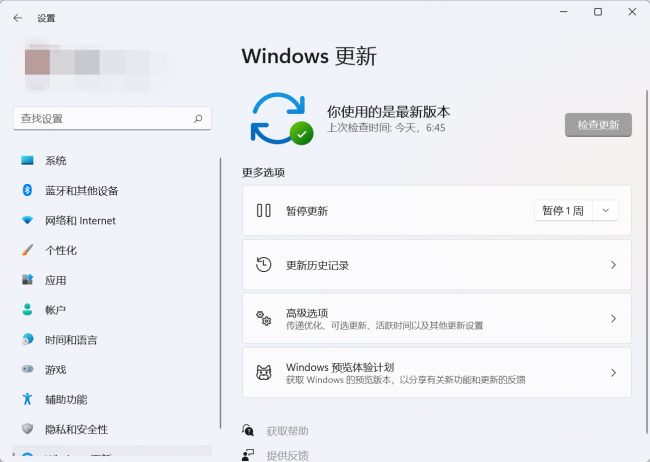Screen dimensions: 650x462
Task: Click the feedback person icon beside 提供反馈
Action: (x=248, y=455)
